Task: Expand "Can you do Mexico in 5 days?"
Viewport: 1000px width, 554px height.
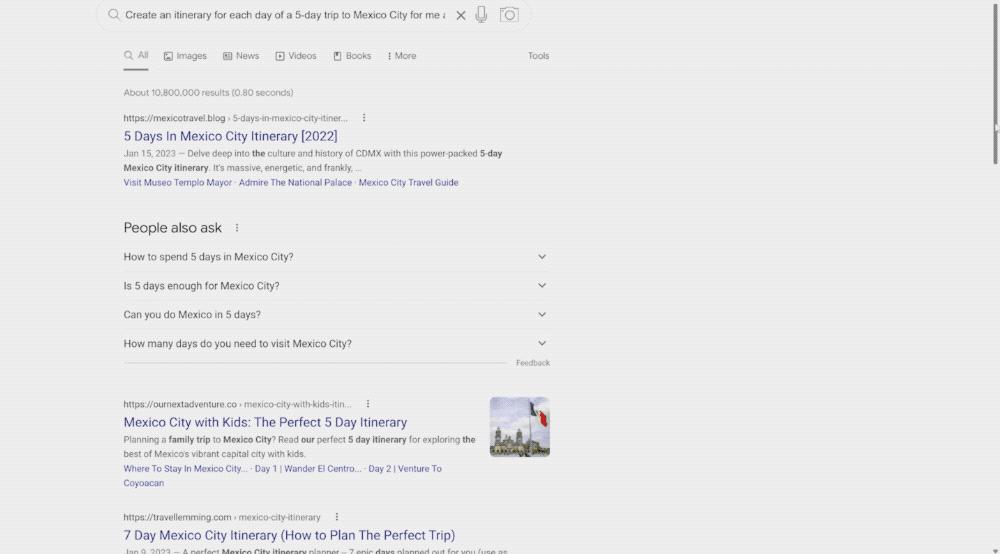Action: pyautogui.click(x=336, y=314)
